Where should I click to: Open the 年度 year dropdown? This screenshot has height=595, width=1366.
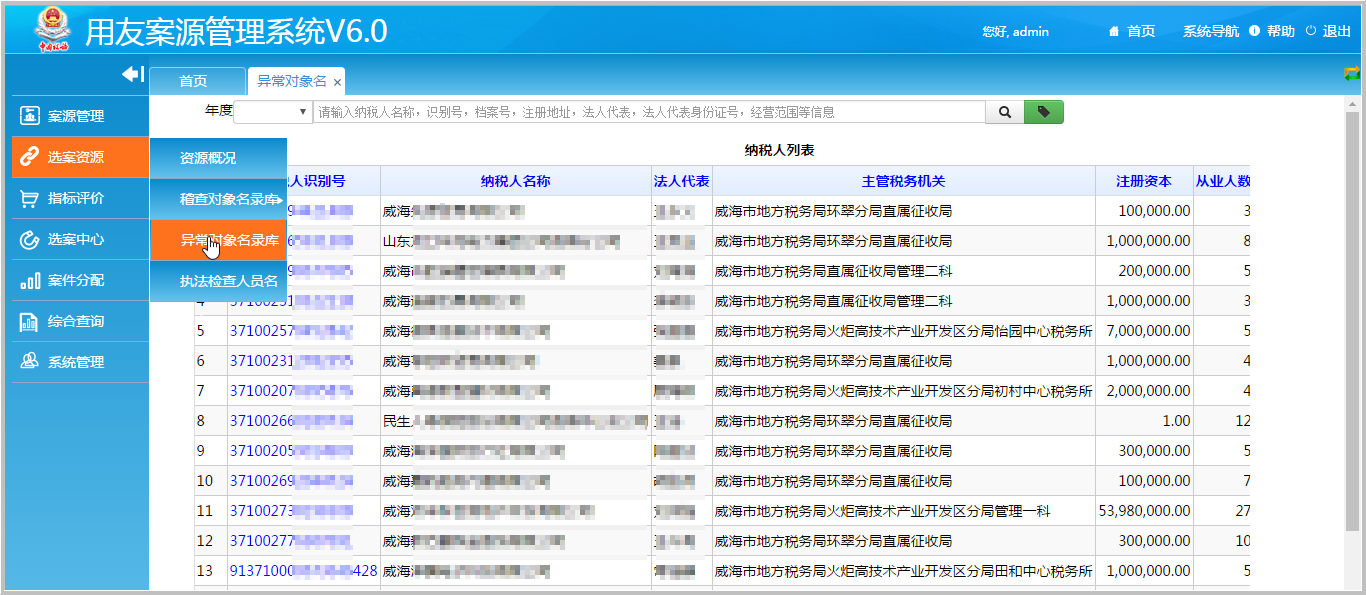274,112
